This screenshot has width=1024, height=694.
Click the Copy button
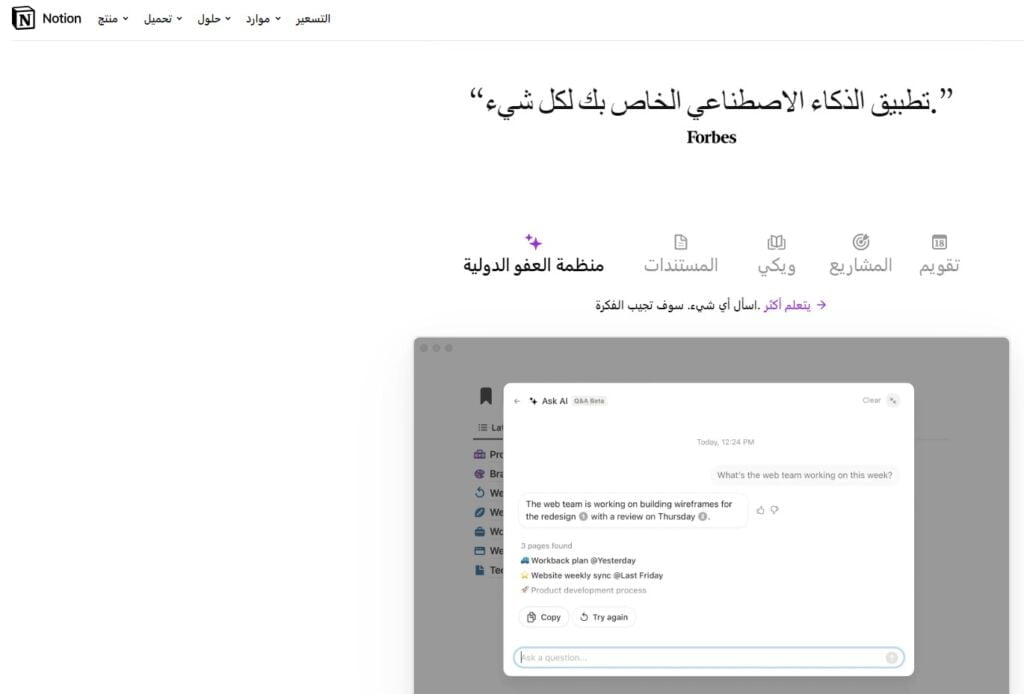(x=544, y=617)
